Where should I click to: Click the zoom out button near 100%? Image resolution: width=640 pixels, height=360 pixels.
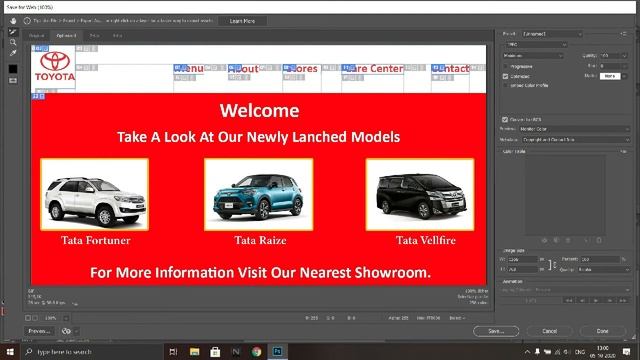pos(28,318)
